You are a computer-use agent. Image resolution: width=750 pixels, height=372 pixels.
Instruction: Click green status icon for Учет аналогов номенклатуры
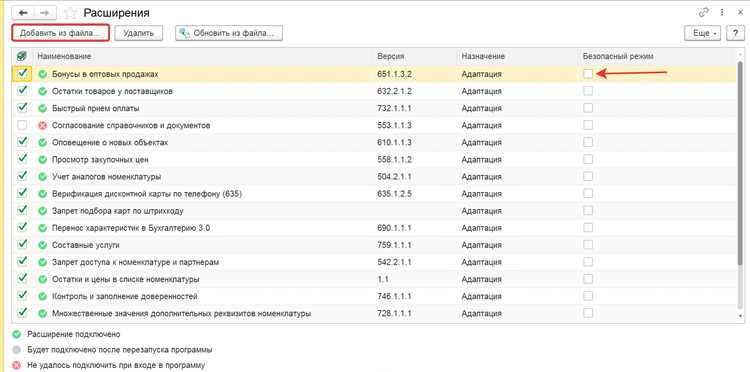pos(43,177)
